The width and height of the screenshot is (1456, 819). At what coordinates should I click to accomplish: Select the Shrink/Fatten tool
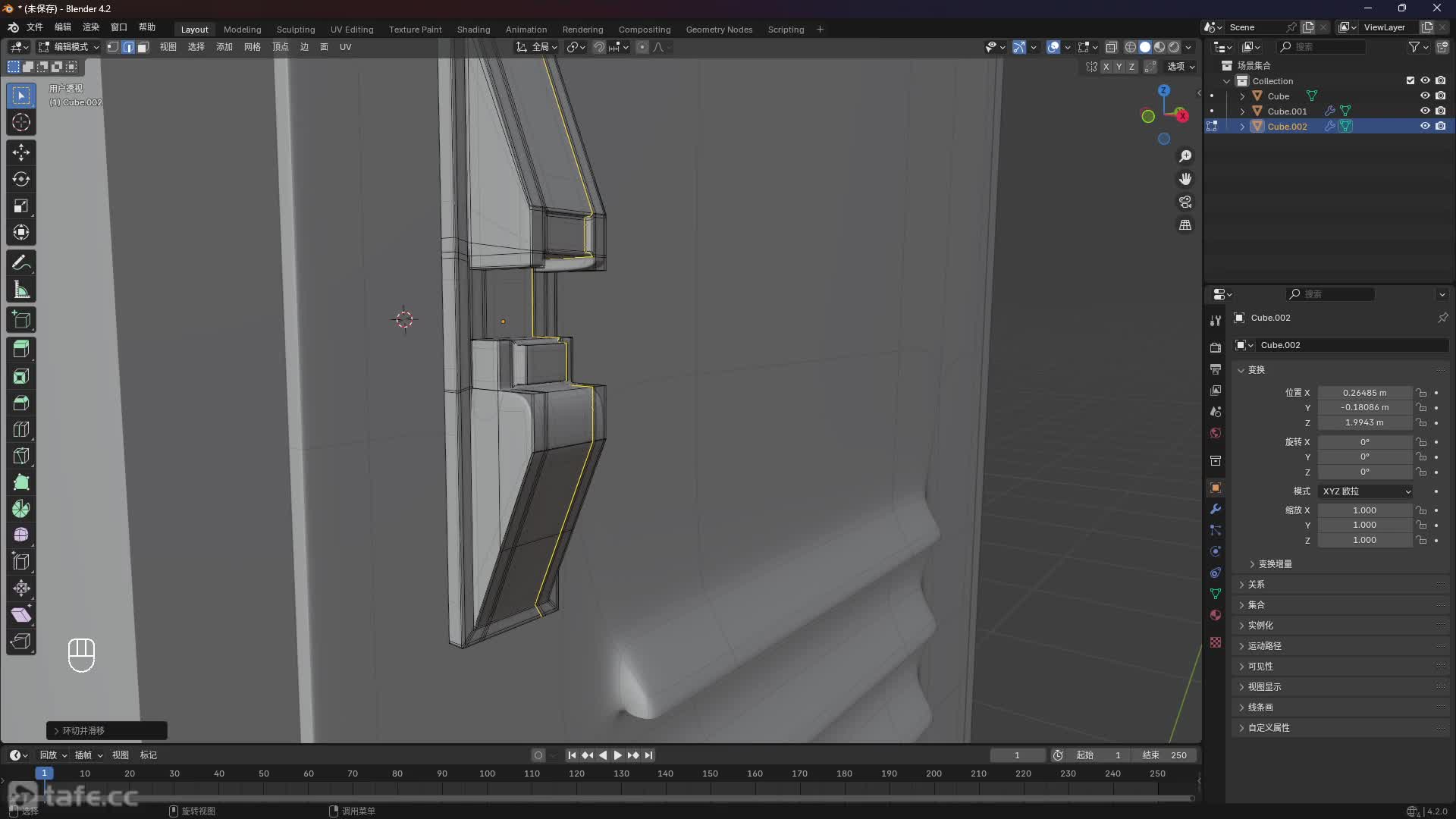[x=21, y=588]
